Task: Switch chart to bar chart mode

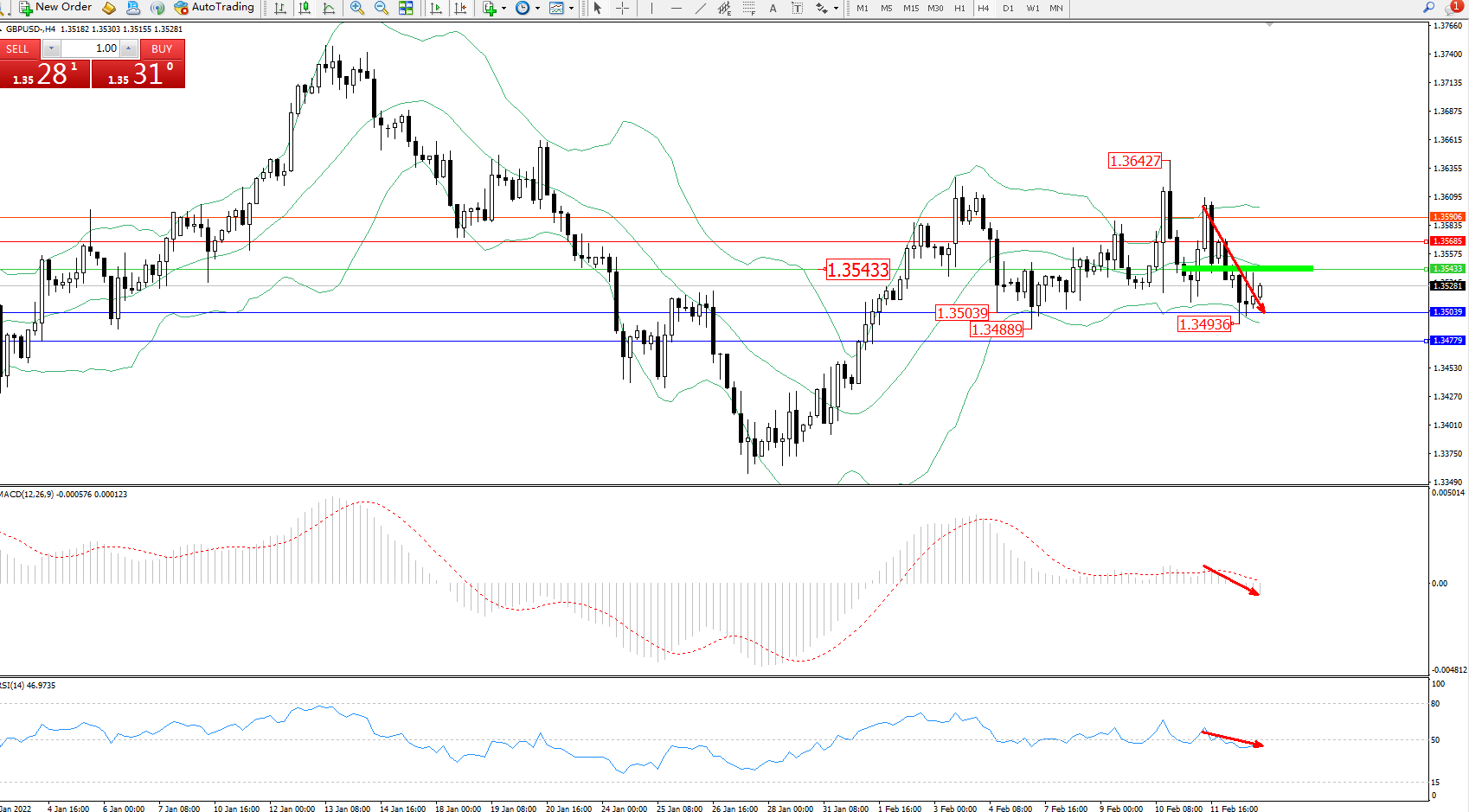Action: click(x=279, y=8)
